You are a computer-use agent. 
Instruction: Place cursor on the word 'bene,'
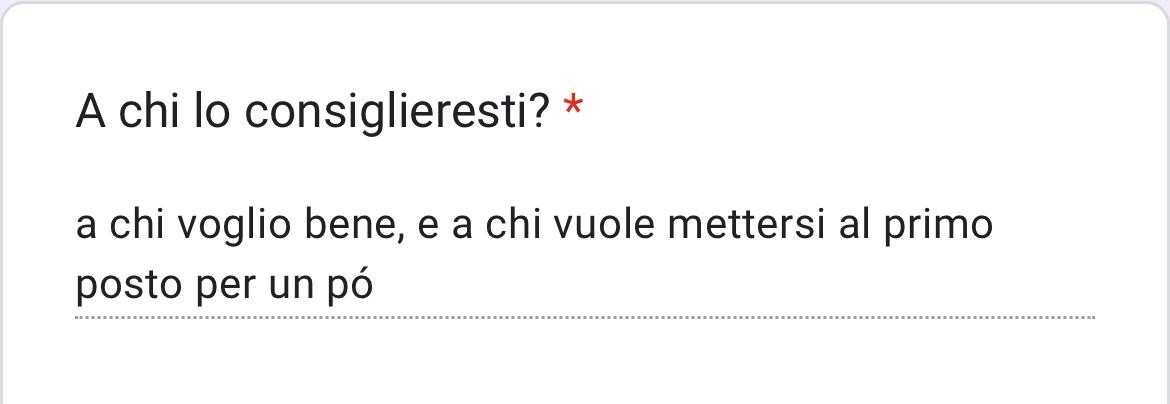pyautogui.click(x=355, y=226)
